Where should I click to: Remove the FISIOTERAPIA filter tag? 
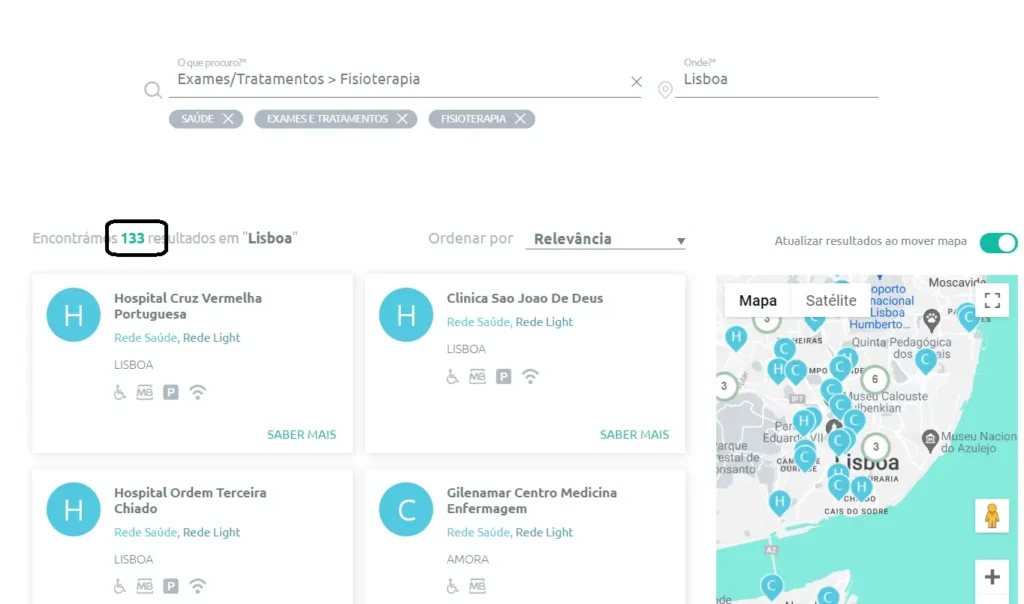pyautogui.click(x=520, y=119)
